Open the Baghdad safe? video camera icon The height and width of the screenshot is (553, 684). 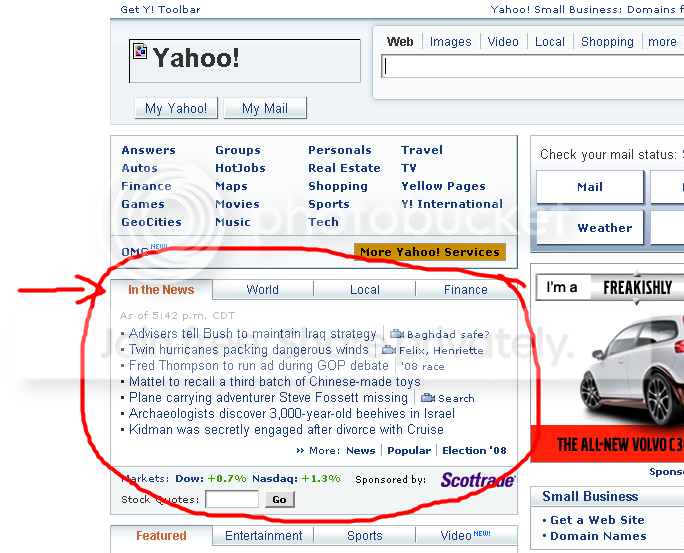click(397, 334)
